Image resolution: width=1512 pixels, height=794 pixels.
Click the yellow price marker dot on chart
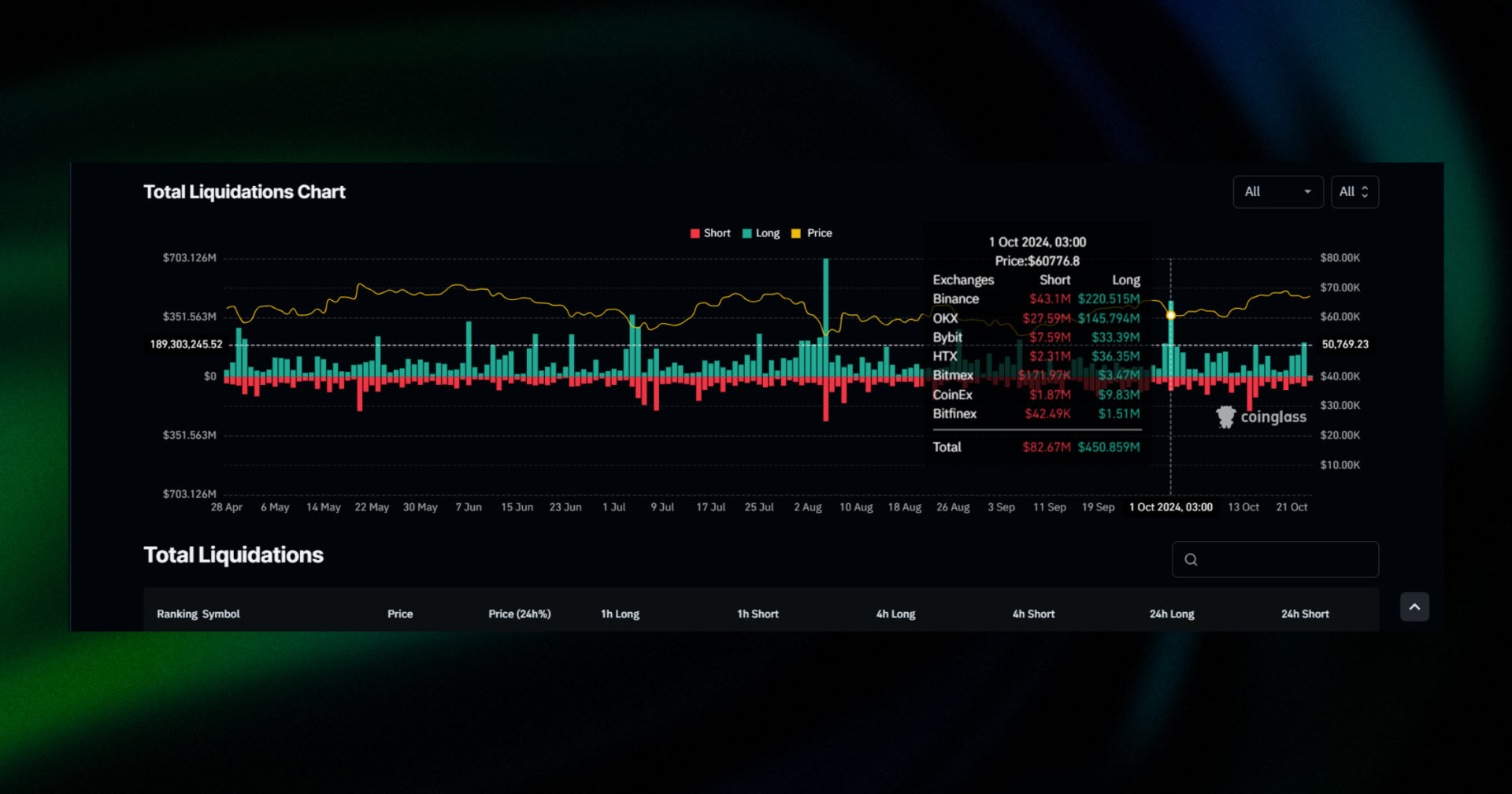(1171, 315)
